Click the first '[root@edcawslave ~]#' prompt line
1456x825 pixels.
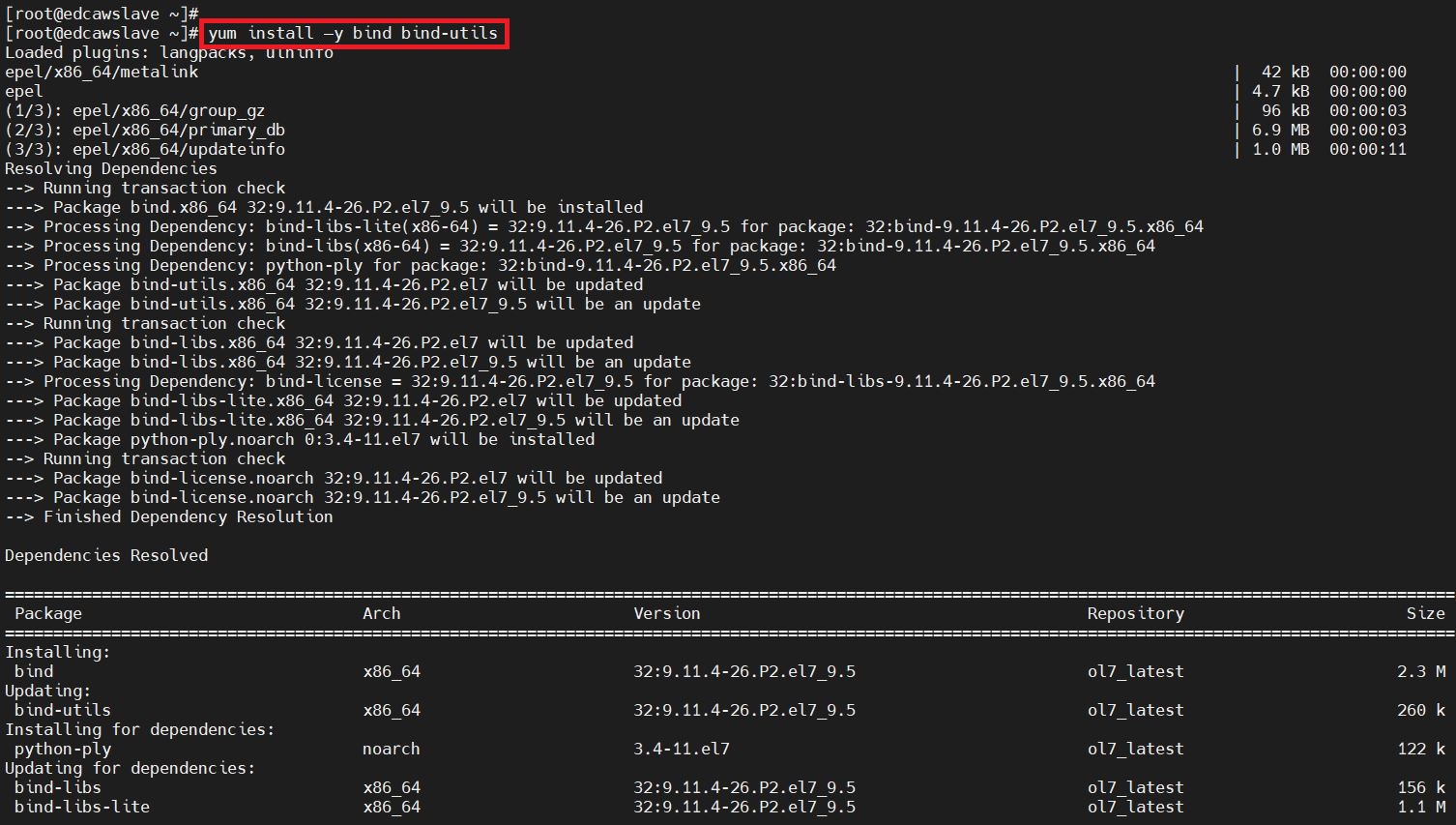point(102,14)
